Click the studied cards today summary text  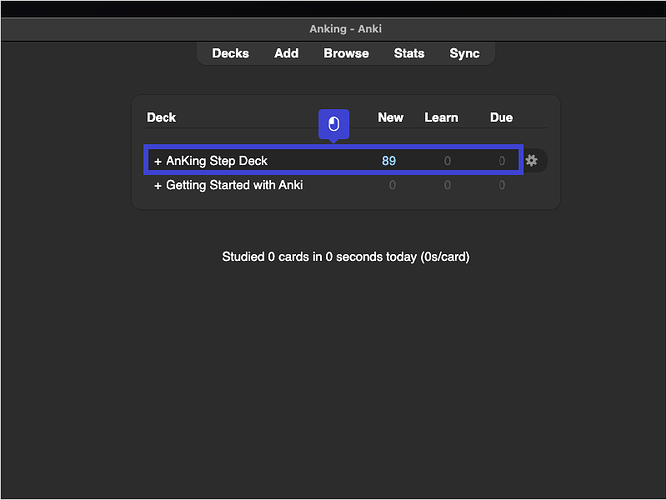coord(345,257)
